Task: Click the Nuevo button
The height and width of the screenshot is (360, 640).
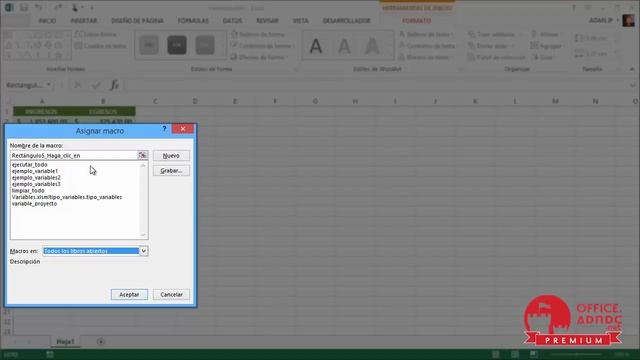Action: pyautogui.click(x=171, y=156)
